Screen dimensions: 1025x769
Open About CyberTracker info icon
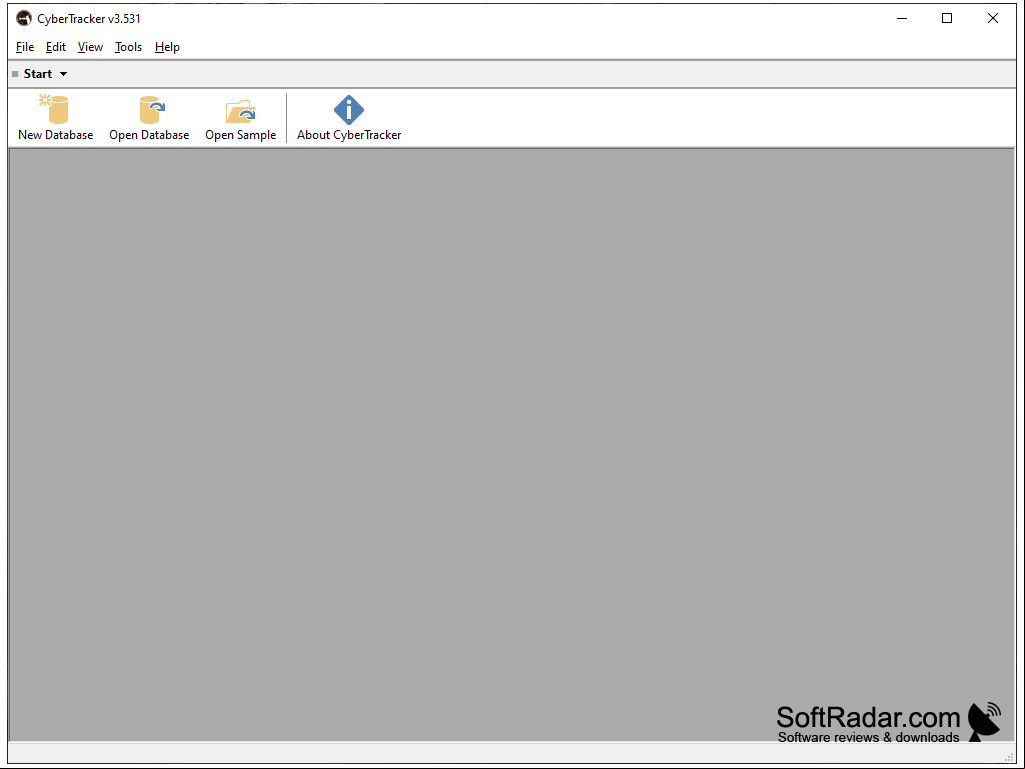(349, 110)
